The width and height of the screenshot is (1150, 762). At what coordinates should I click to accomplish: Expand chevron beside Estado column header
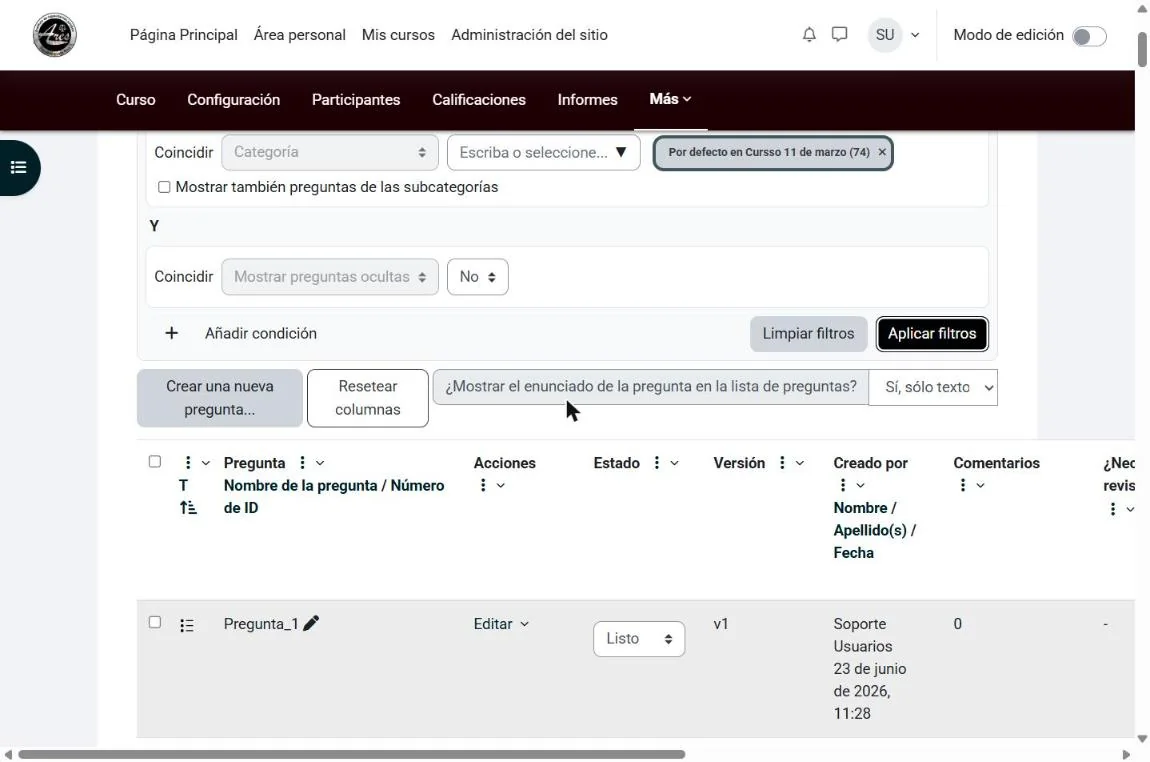click(x=674, y=464)
